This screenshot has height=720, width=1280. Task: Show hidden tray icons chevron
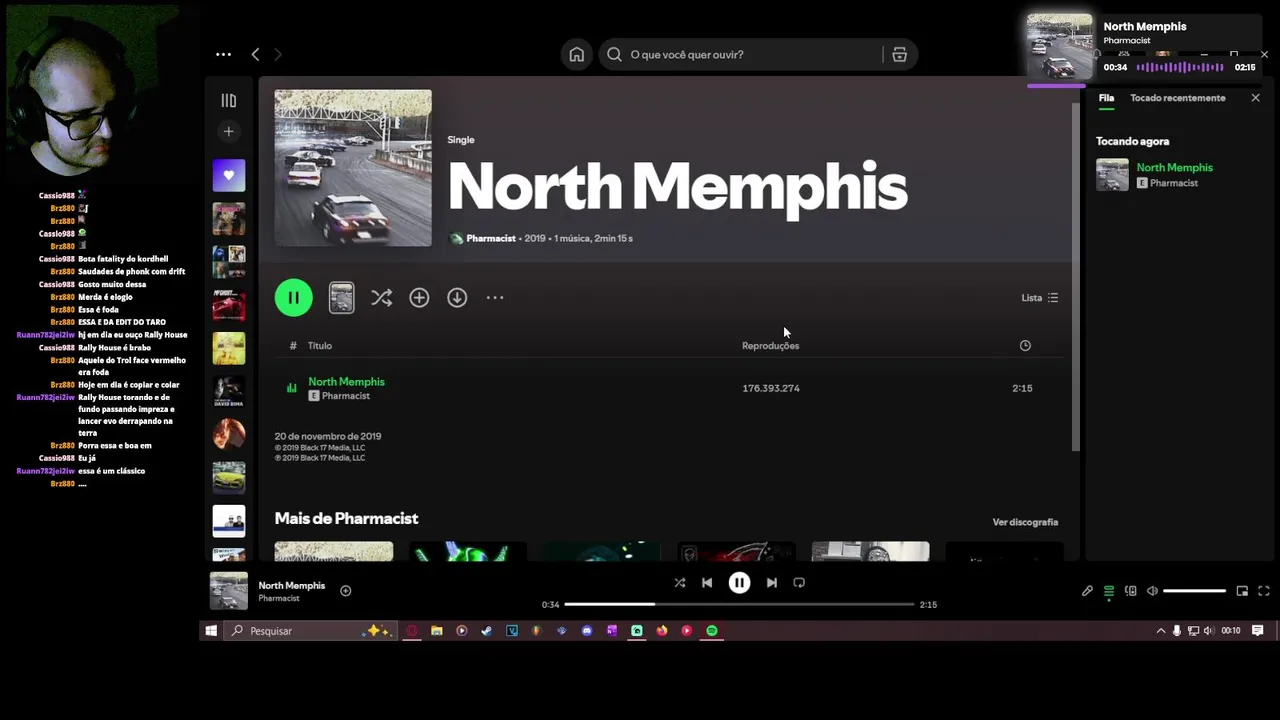coord(1161,631)
